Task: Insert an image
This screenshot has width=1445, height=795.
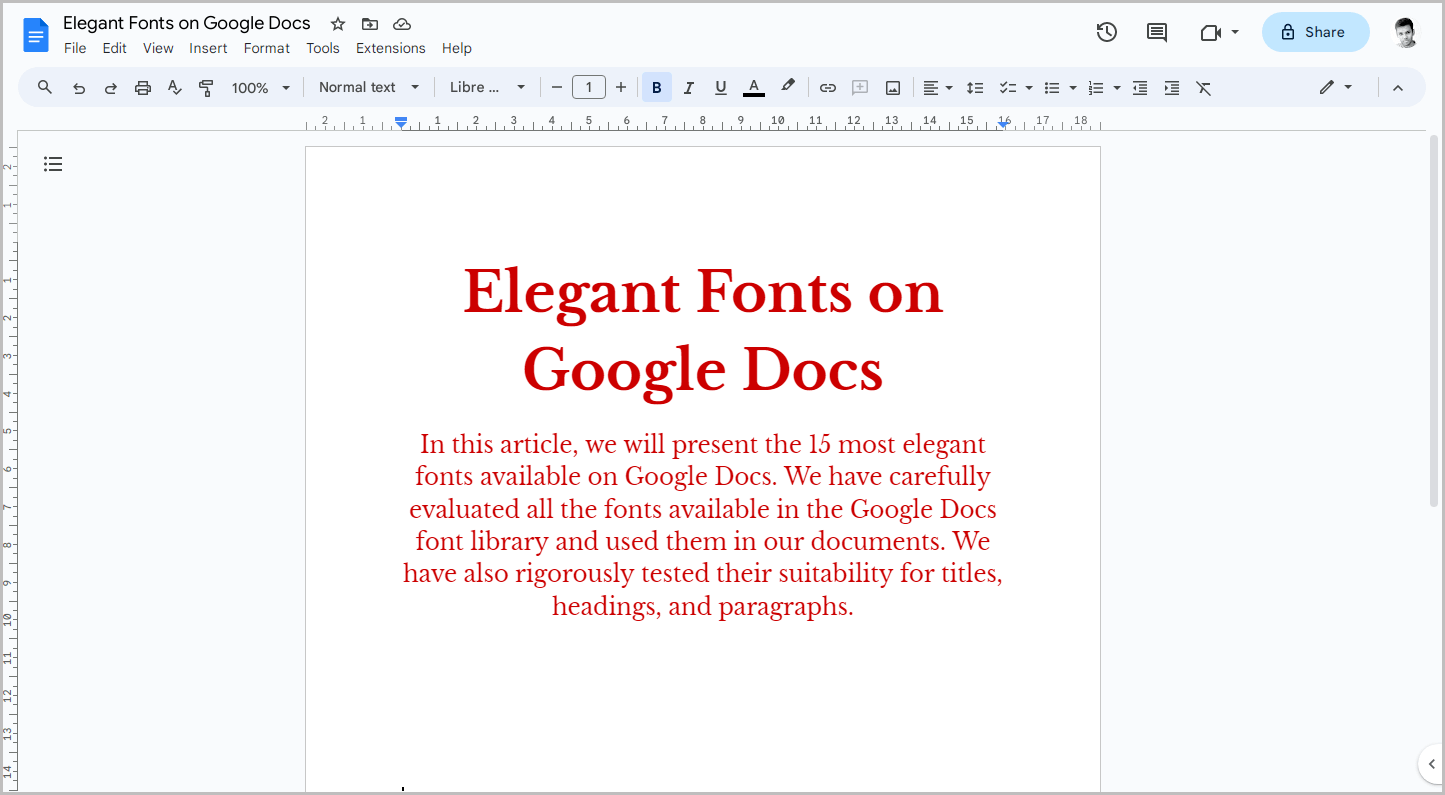Action: point(891,87)
